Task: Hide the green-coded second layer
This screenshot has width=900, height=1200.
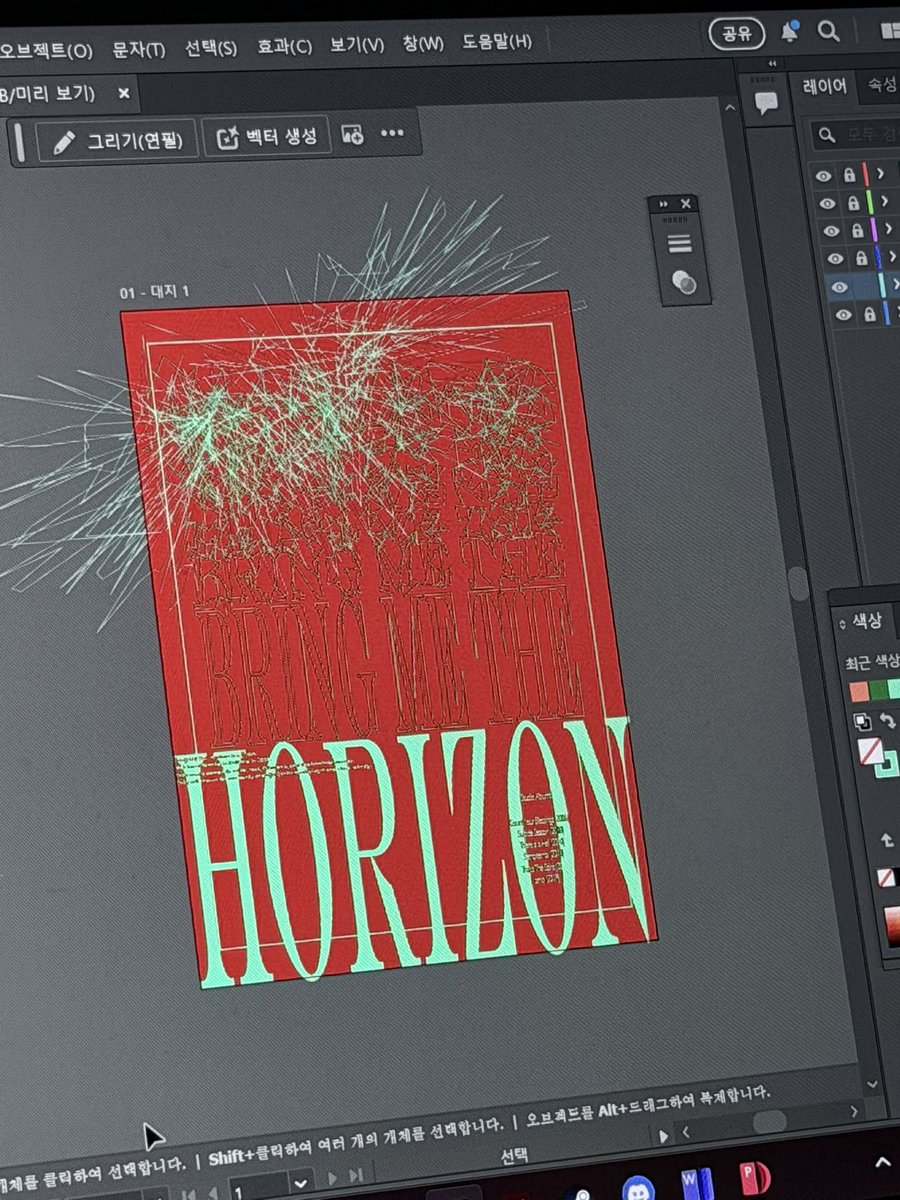Action: [x=826, y=203]
